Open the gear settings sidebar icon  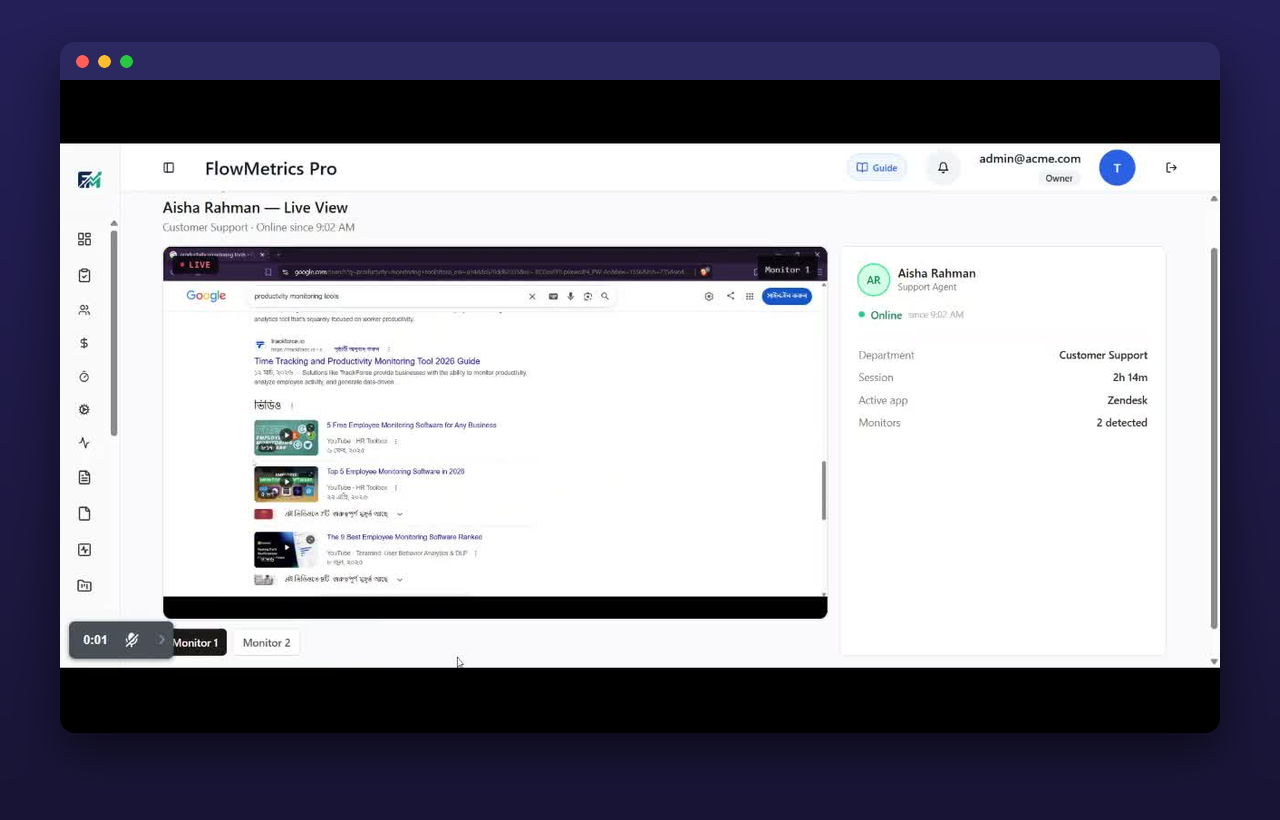coord(84,409)
